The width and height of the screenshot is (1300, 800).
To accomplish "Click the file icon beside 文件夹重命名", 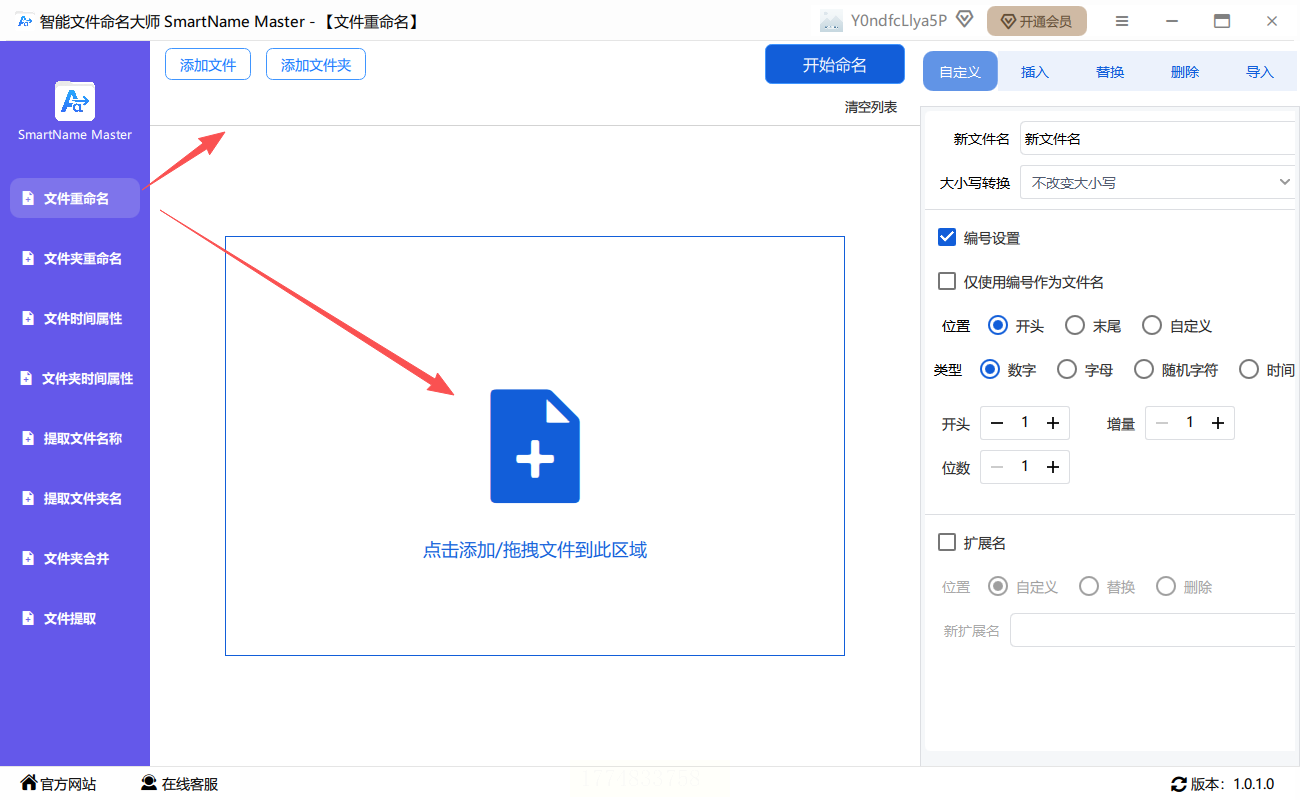I will [28, 258].
